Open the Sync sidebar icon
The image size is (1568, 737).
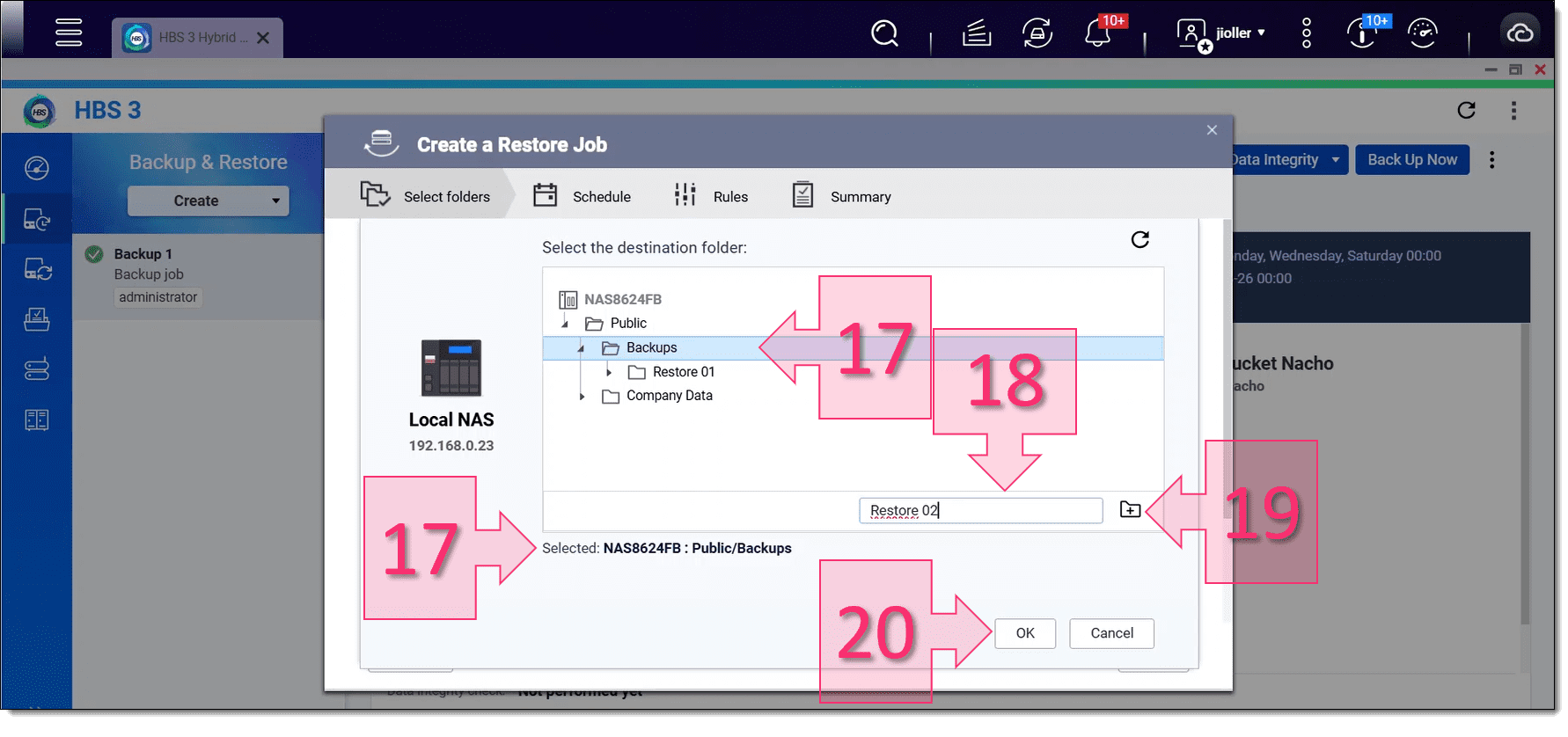(37, 269)
